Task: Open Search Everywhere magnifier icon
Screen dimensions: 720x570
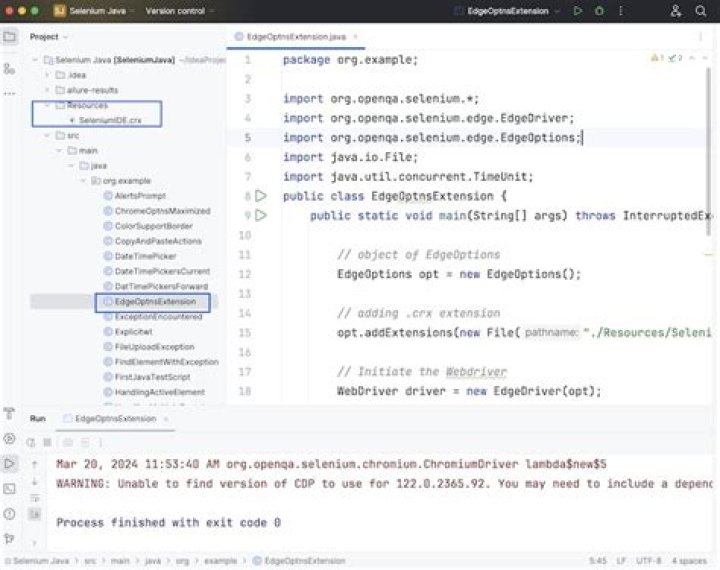Action: [701, 11]
